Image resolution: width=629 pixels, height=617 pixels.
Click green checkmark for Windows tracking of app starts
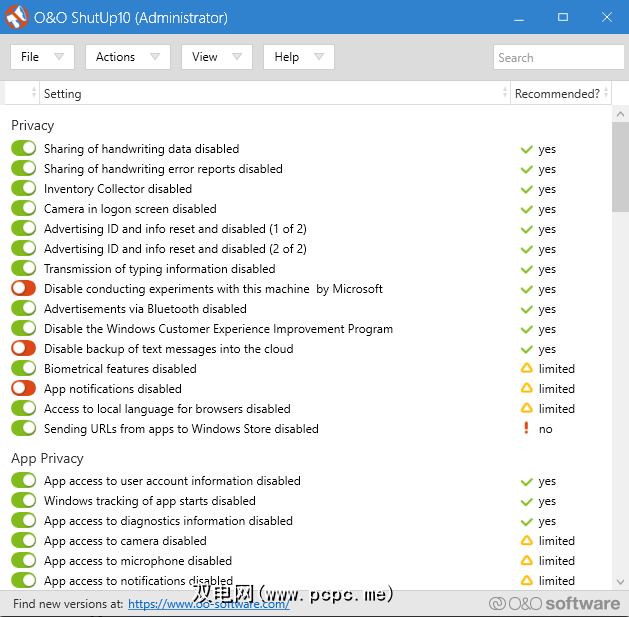[x=526, y=501]
